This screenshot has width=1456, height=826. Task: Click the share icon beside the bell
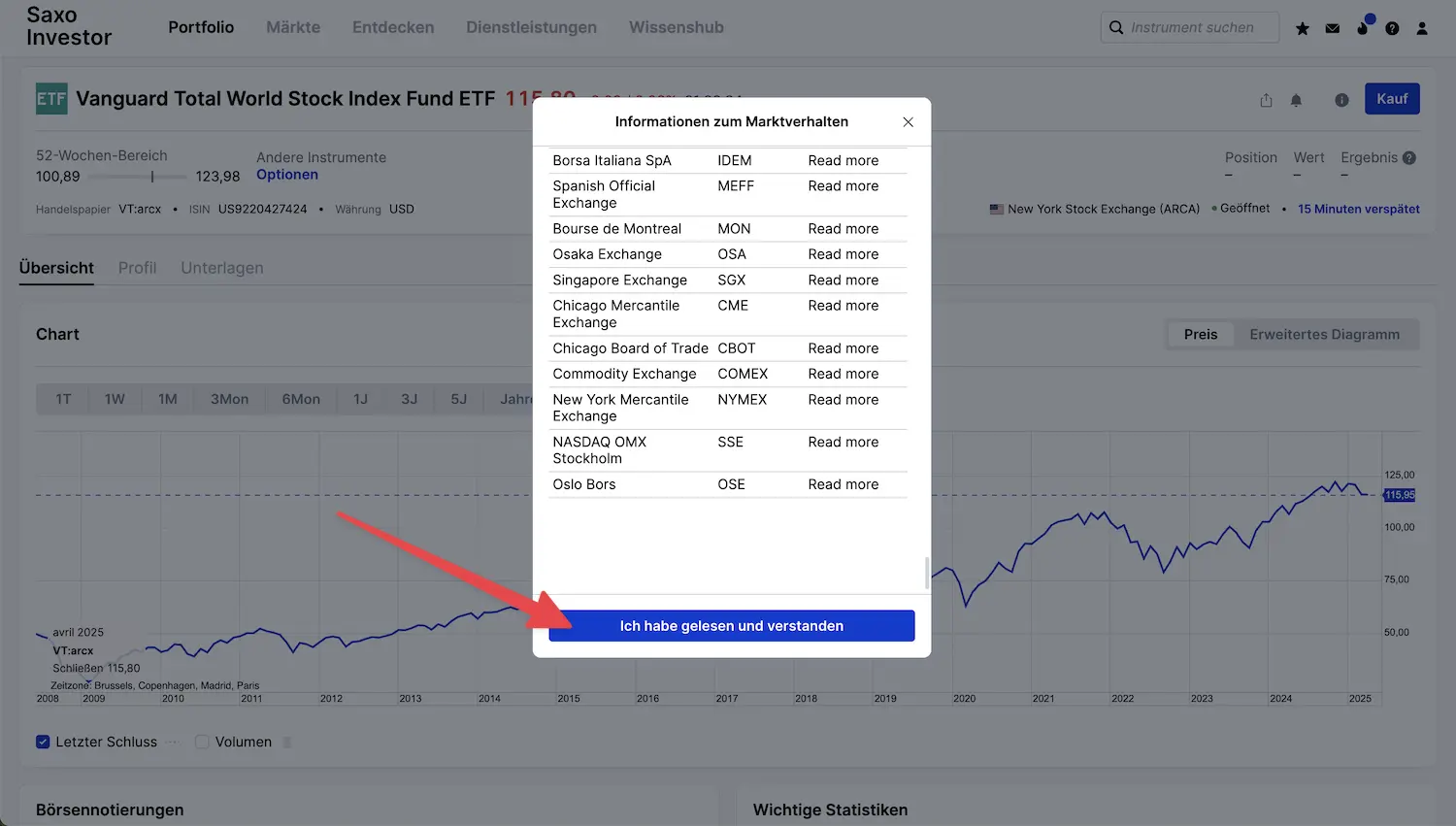pyautogui.click(x=1266, y=100)
